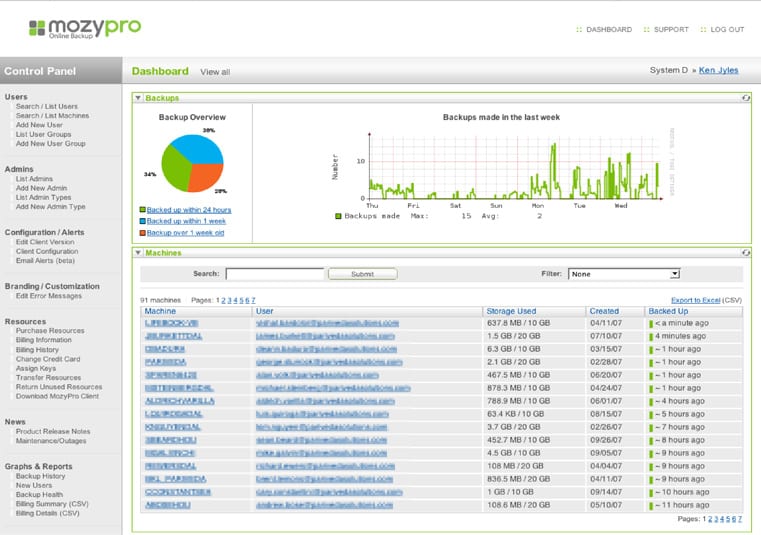Open Backup Health report
The height and width of the screenshot is (535, 761).
tap(39, 495)
